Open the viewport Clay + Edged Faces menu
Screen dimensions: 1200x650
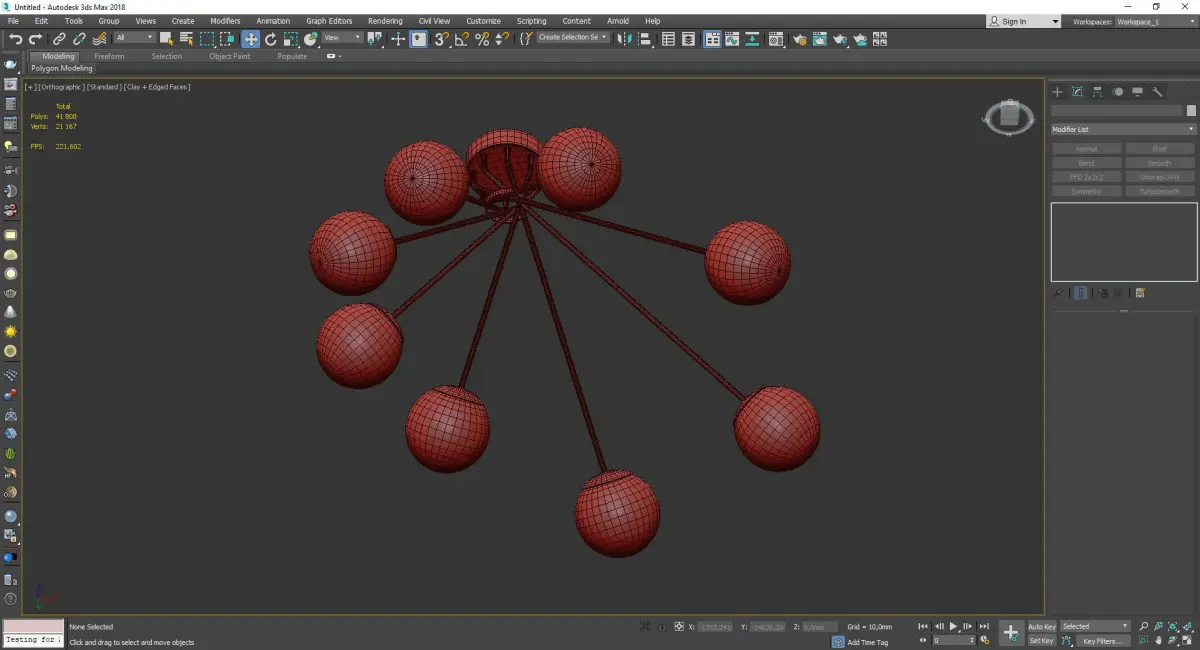(157, 87)
